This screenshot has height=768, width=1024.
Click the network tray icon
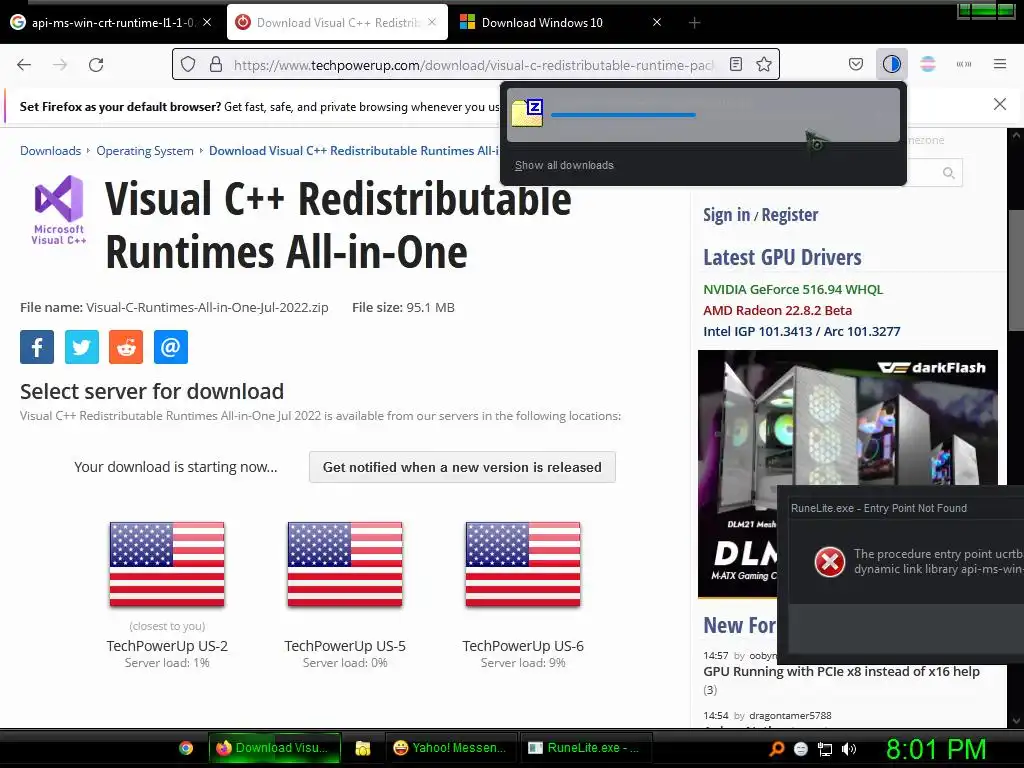click(x=825, y=749)
